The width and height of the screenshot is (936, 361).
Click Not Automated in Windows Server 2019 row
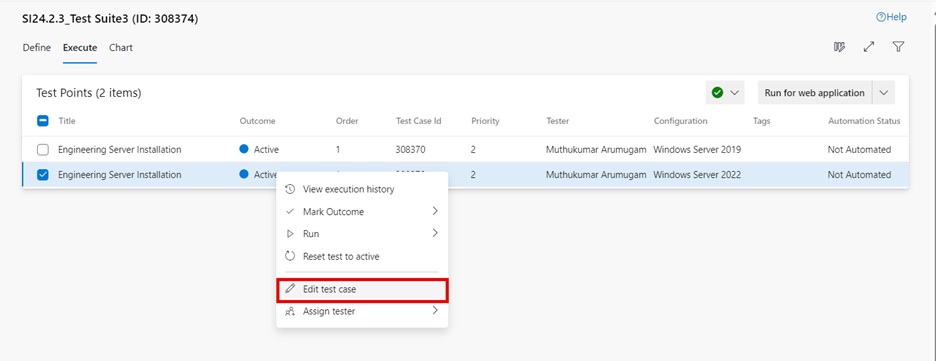pos(859,150)
